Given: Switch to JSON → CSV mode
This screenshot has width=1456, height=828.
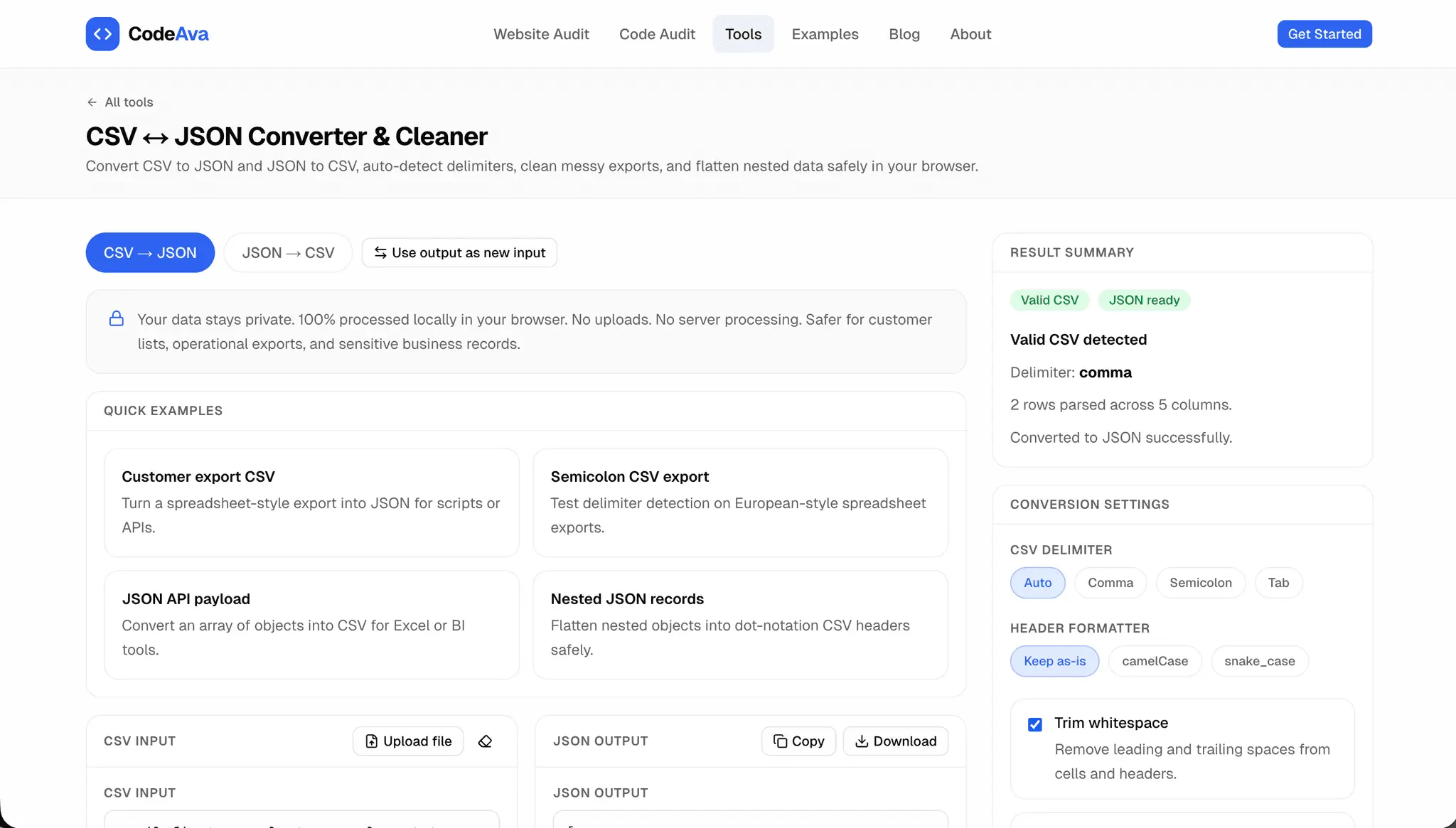Looking at the screenshot, I should tap(288, 252).
